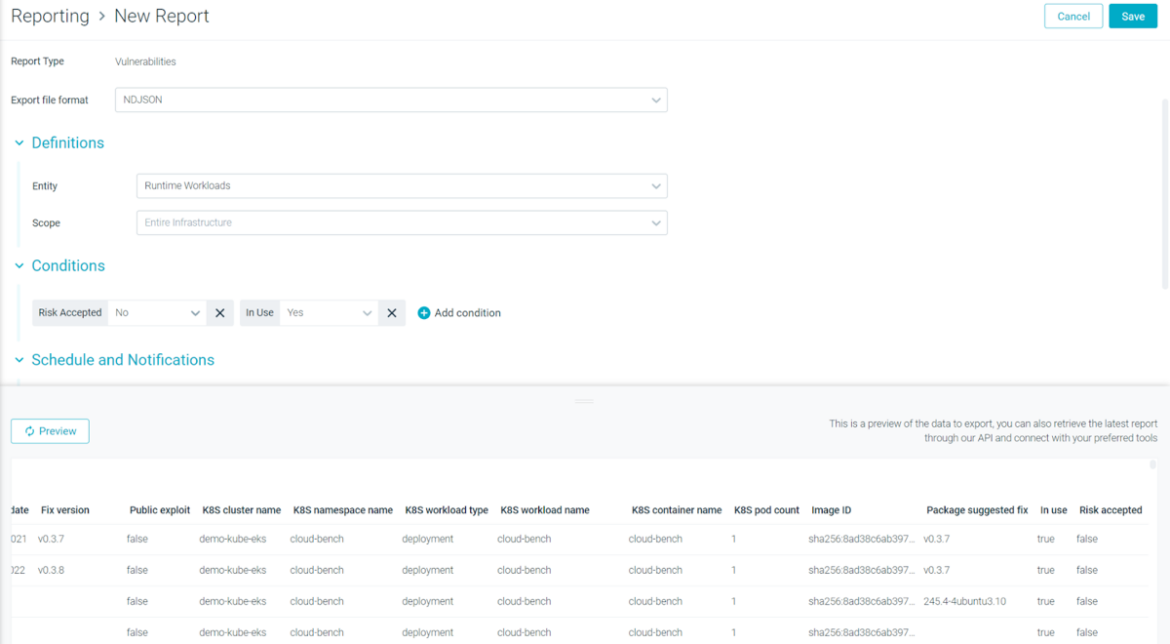Open the Entity dropdown set to Runtime Workloads
The image size is (1170, 644).
point(400,185)
